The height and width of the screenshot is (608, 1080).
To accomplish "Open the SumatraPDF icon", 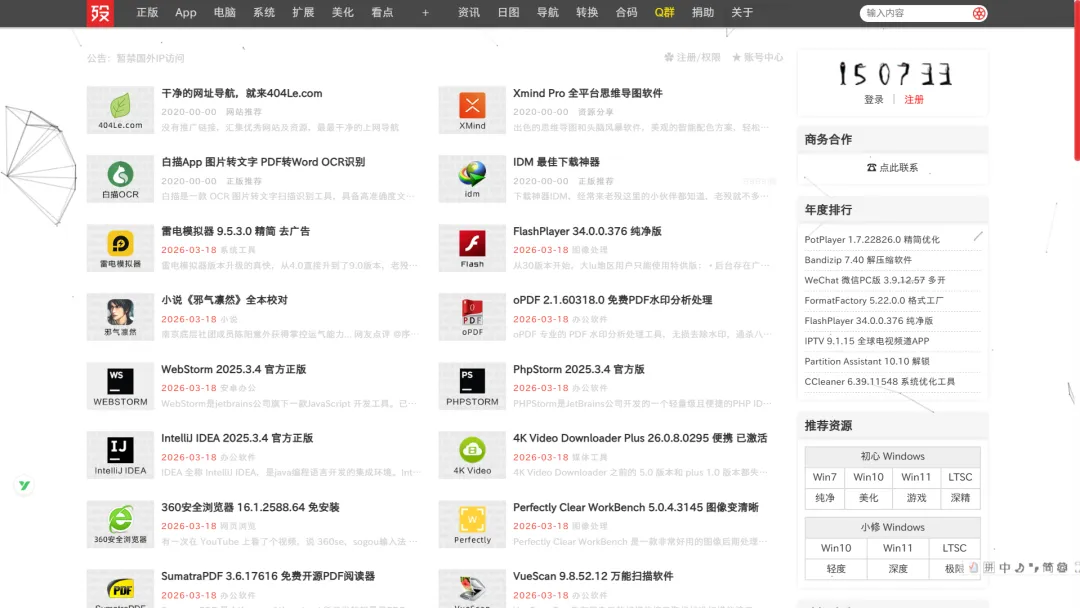I will [120, 590].
